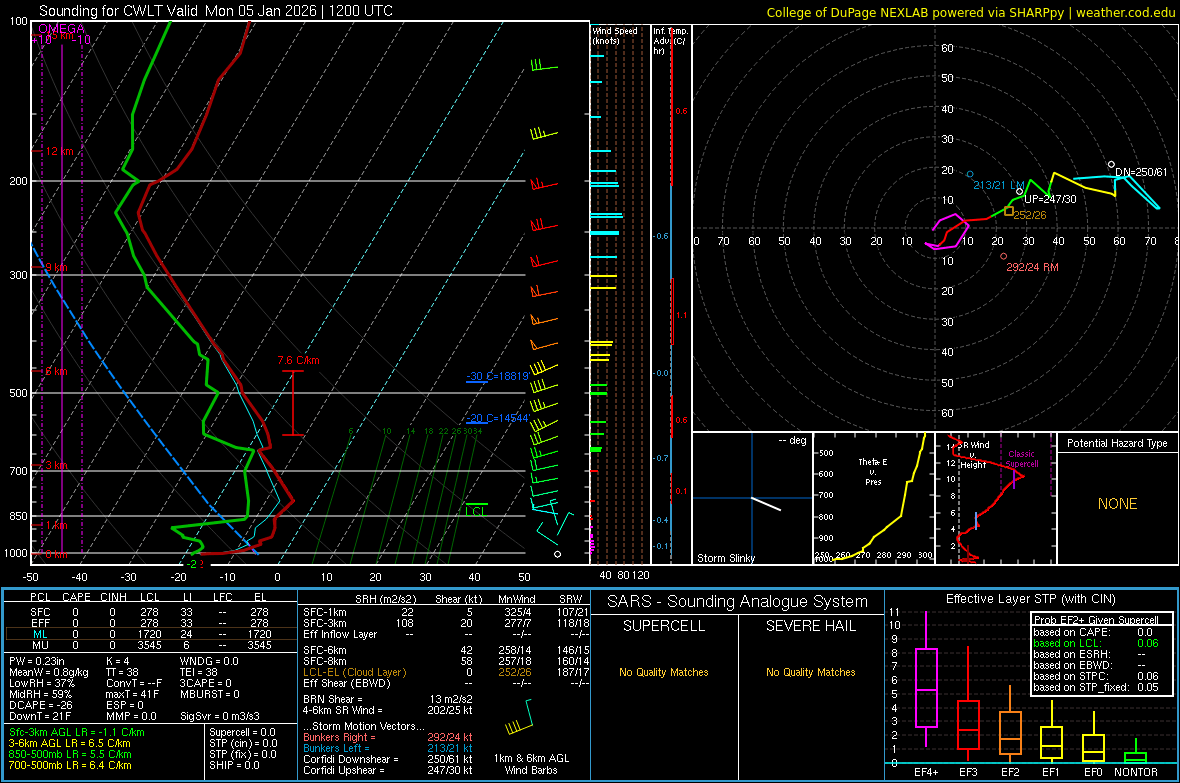This screenshot has width=1180, height=783.
Task: Click the WNDG = 0.0 value
Action: click(209, 661)
